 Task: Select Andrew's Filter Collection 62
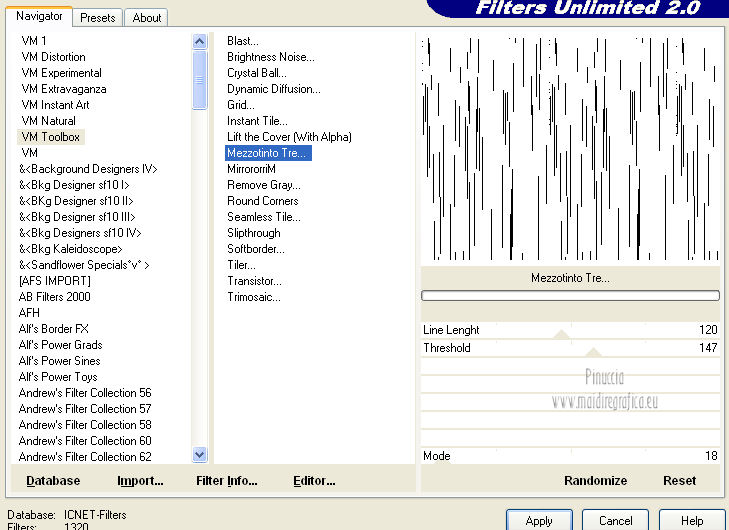[85, 457]
